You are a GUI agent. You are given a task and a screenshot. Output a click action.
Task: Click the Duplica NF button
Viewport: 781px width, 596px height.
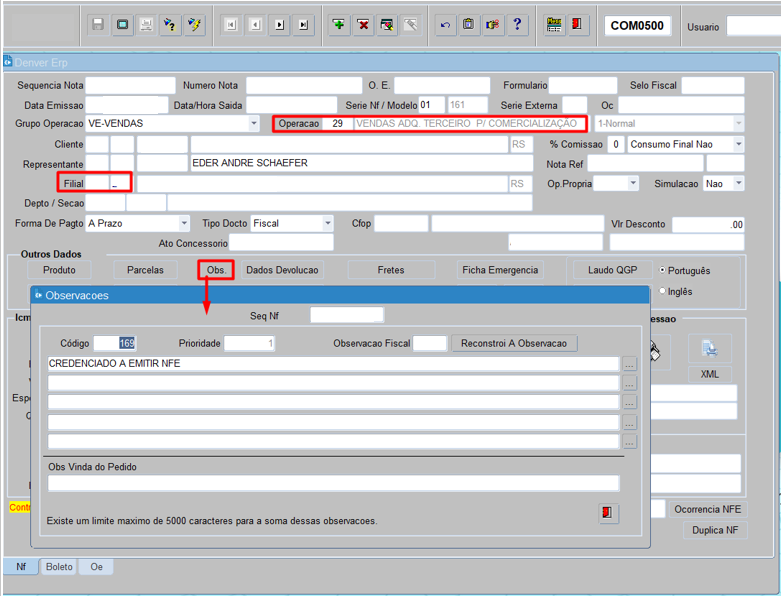click(x=715, y=530)
